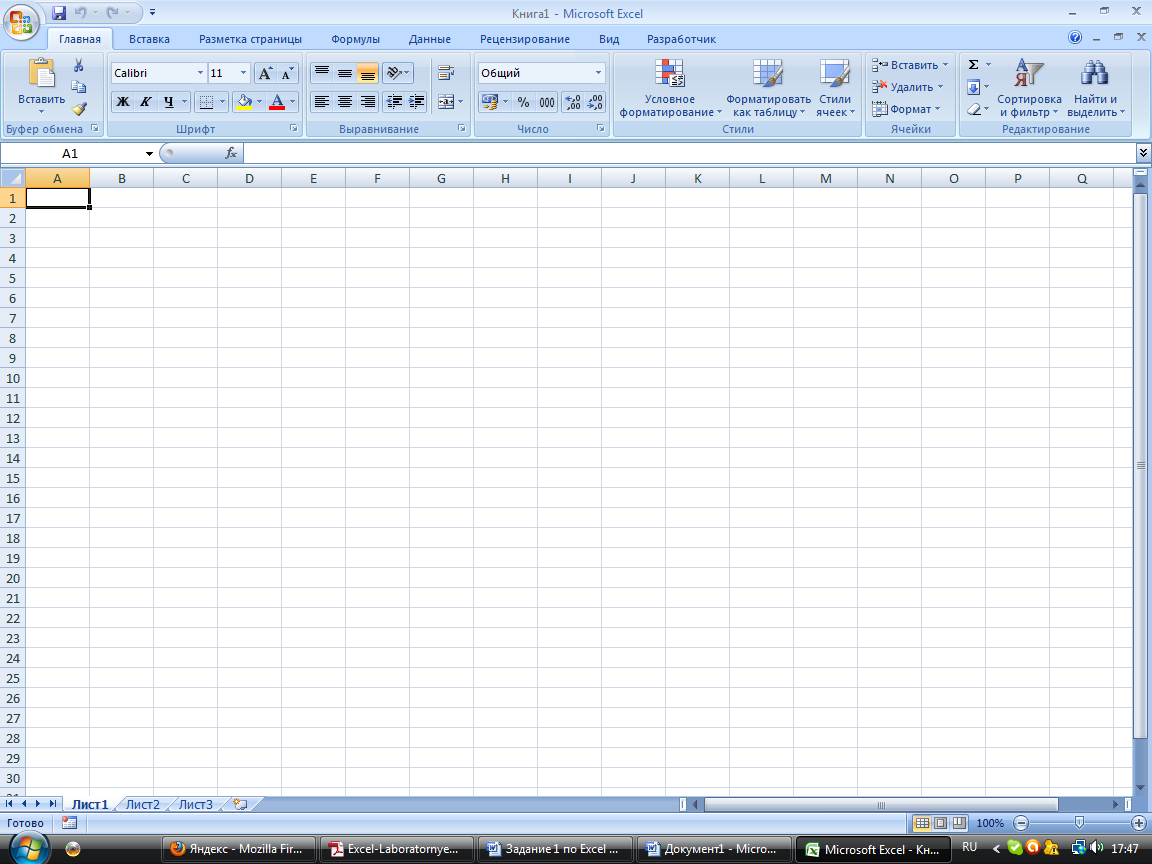Screen dimensions: 1152x864
Task: Click the Cut scissors icon
Action: pos(79,66)
